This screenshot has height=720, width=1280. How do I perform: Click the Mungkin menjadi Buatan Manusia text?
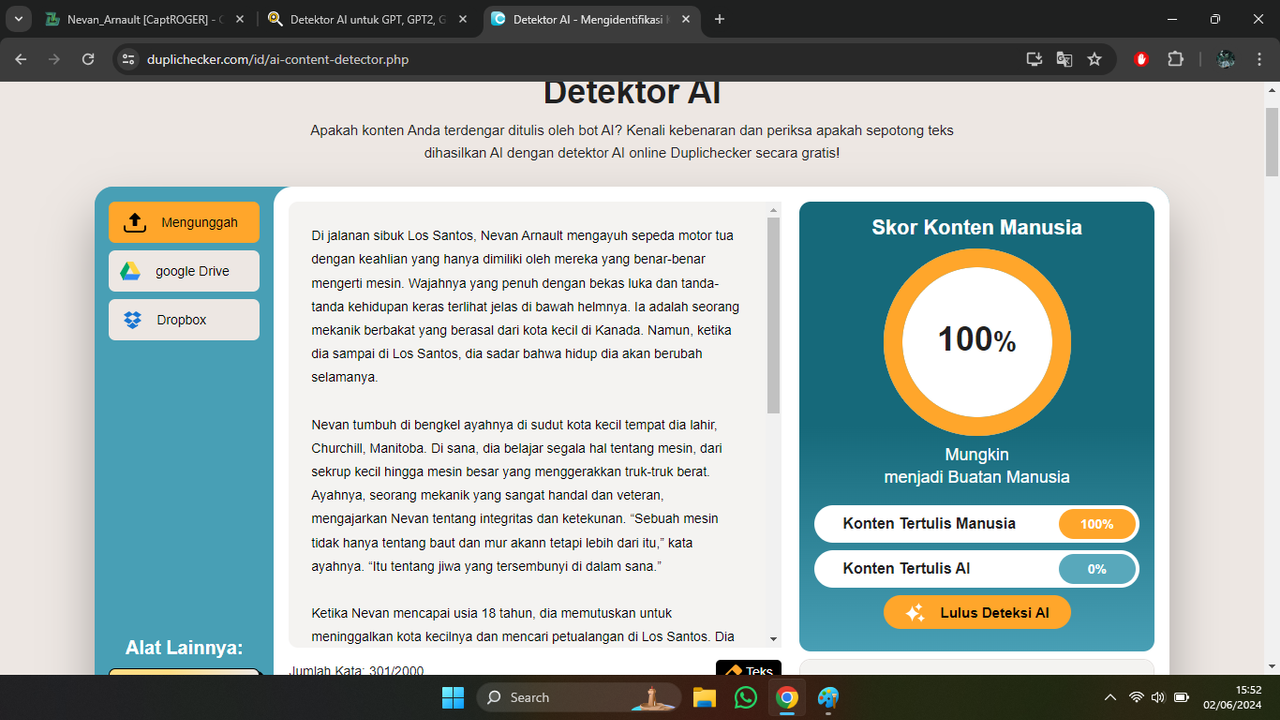coord(977,466)
